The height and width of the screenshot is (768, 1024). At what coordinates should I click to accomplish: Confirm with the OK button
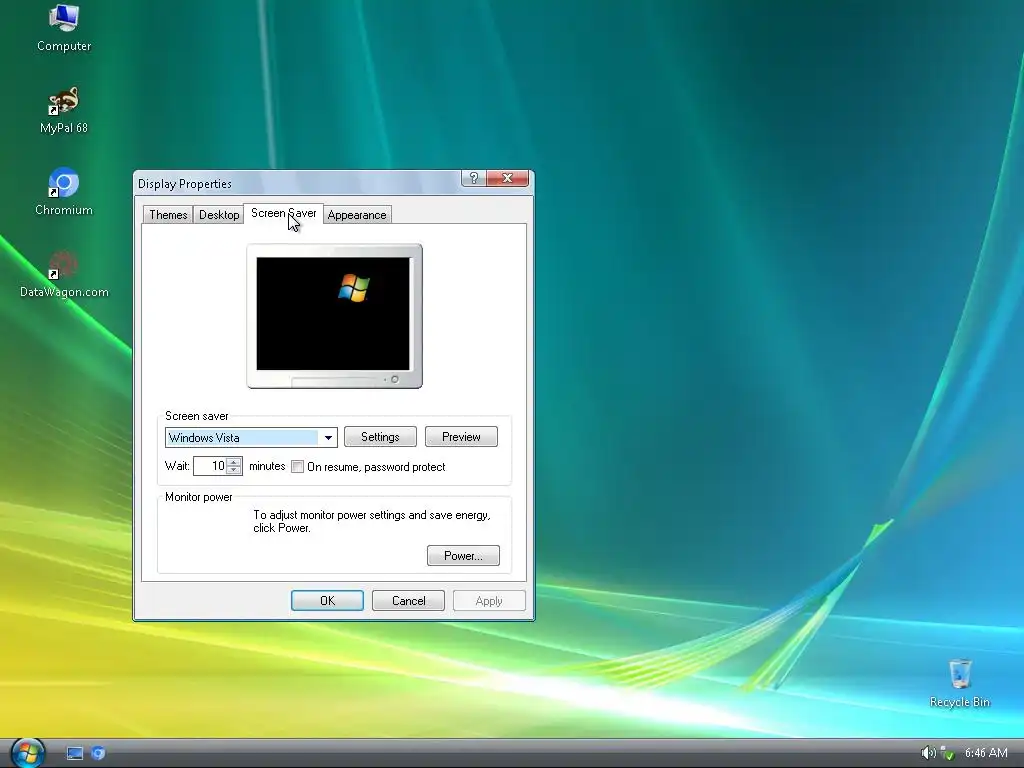327,601
